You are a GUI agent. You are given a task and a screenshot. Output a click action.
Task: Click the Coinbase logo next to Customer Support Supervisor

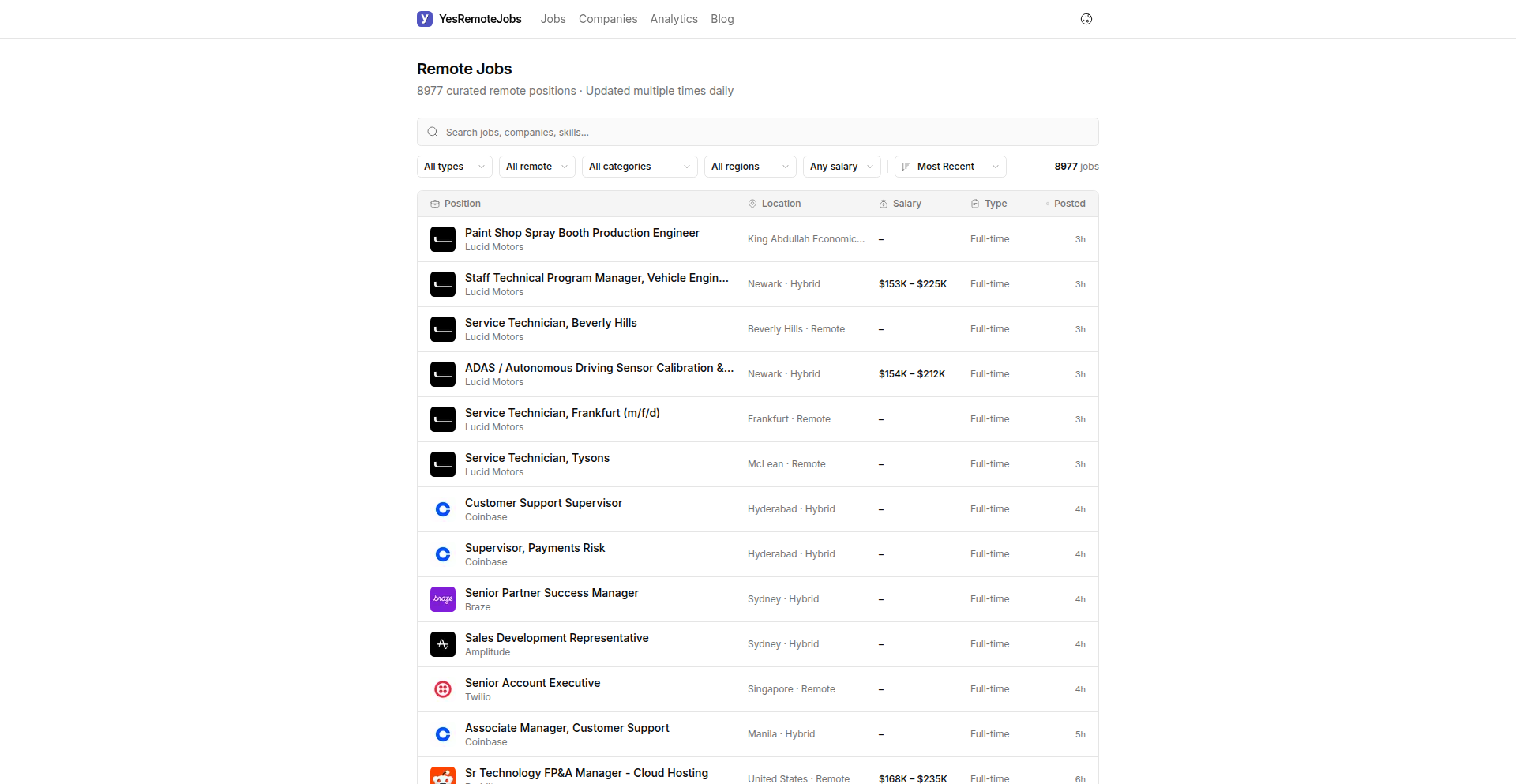(x=443, y=509)
